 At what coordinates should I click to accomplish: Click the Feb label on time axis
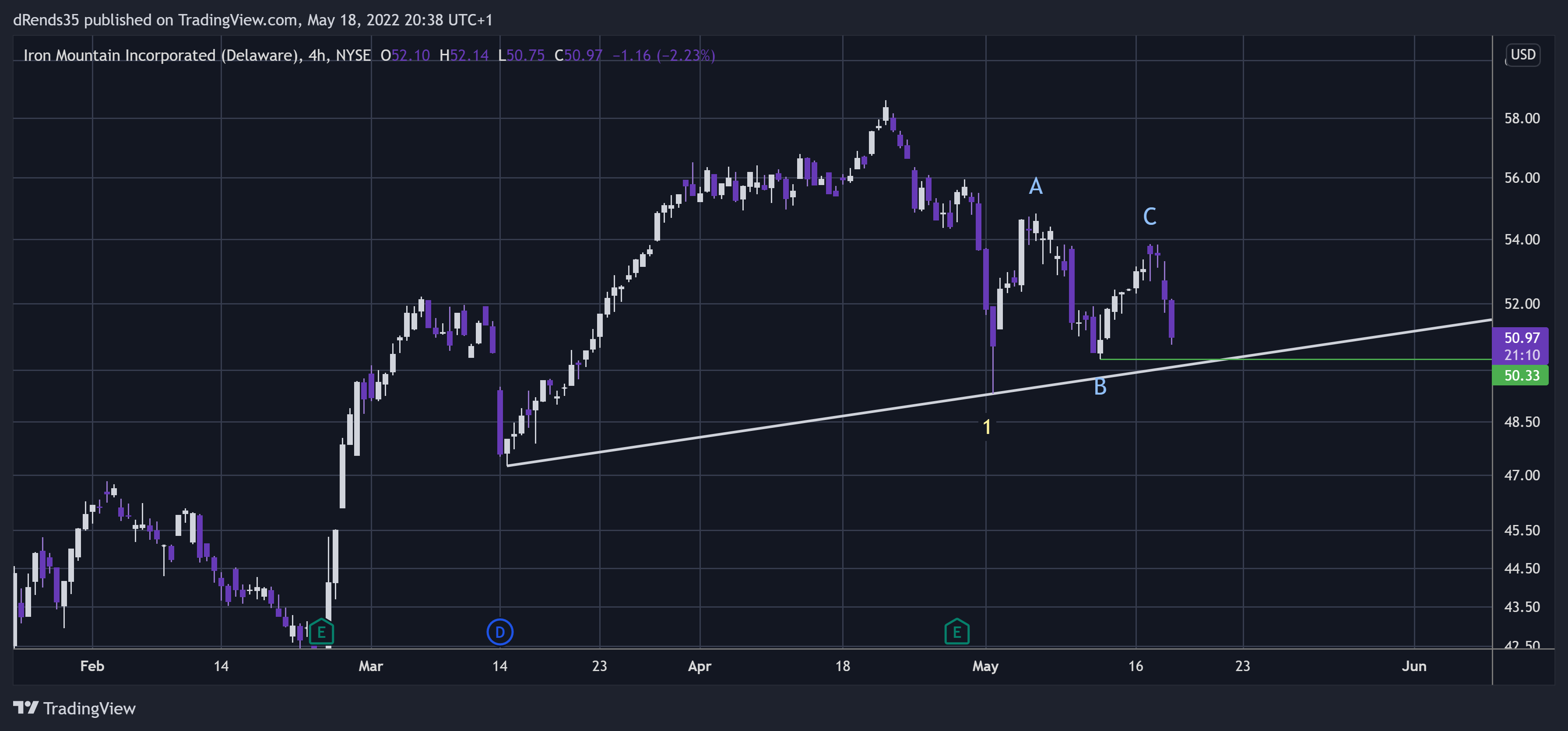click(92, 666)
